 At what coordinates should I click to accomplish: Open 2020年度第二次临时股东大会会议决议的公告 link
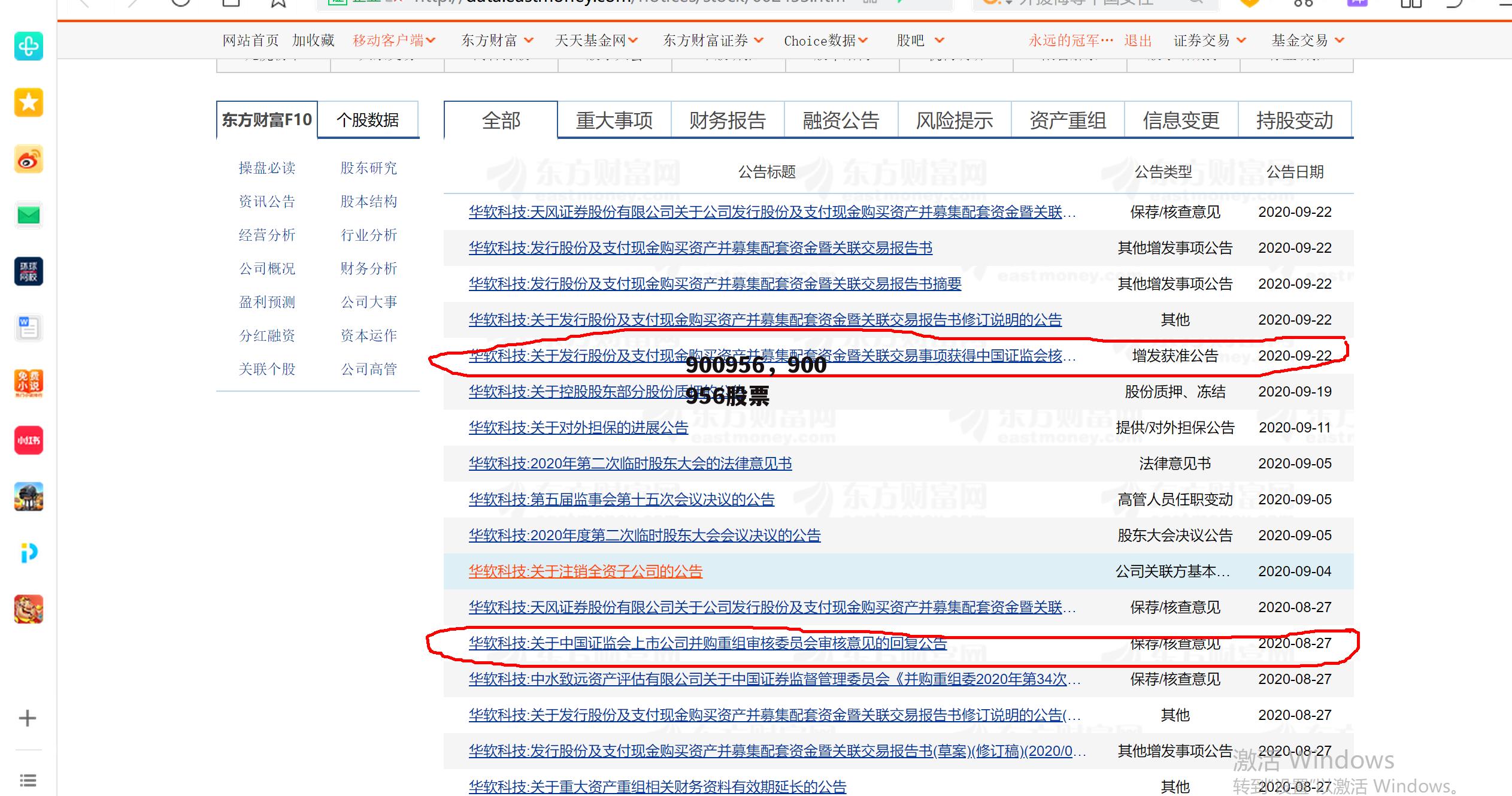coord(645,535)
